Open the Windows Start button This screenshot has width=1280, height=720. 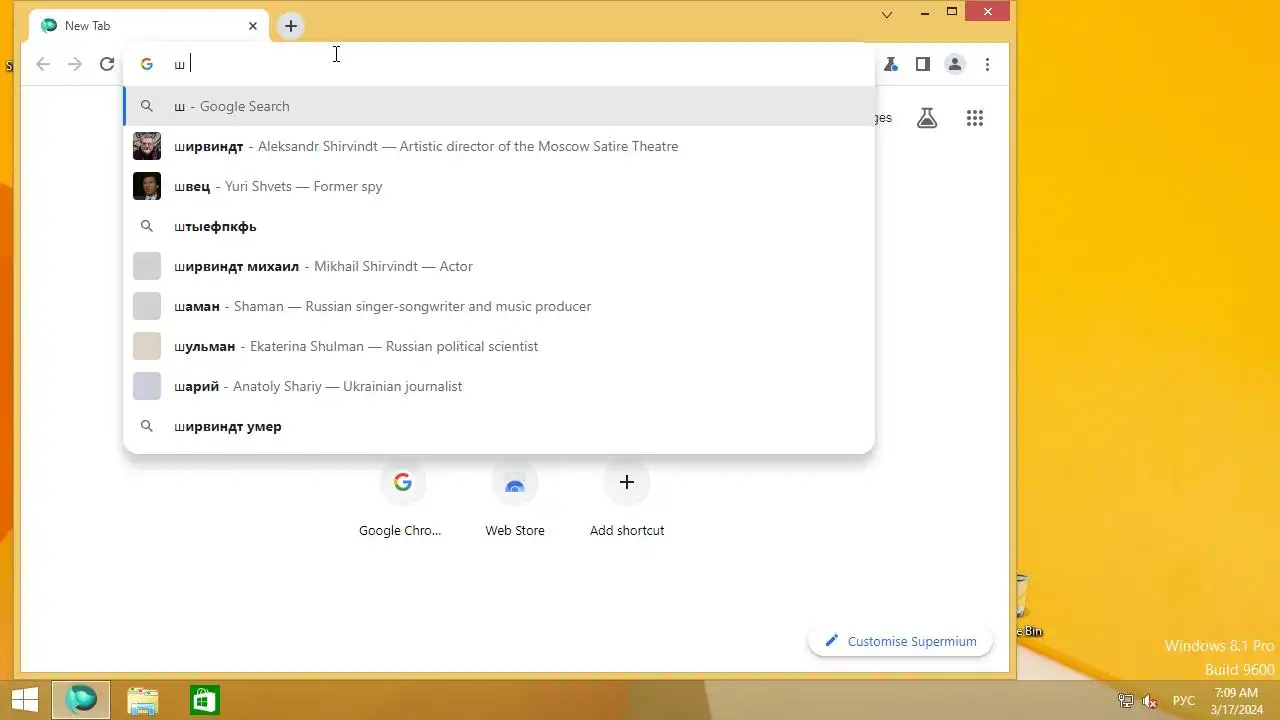coord(24,700)
